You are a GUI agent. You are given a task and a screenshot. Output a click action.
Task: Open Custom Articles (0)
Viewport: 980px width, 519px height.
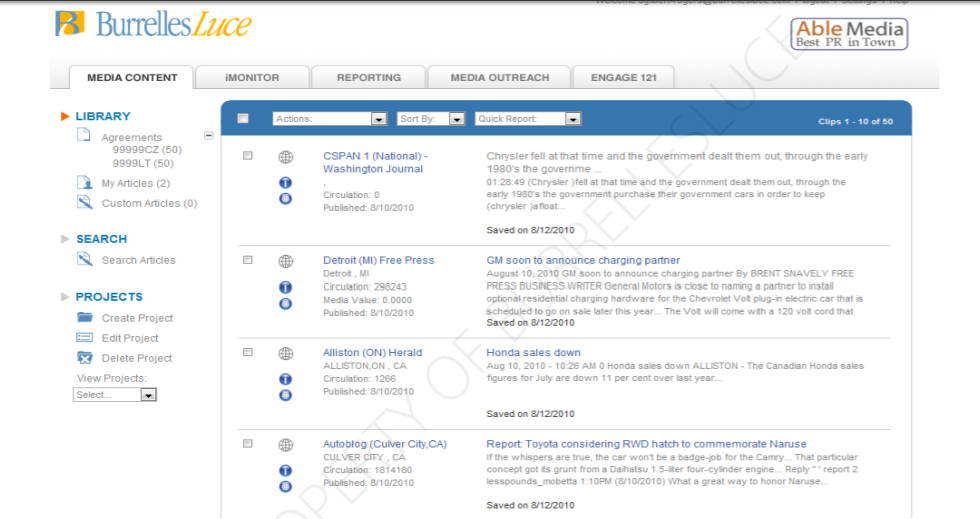pyautogui.click(x=149, y=203)
